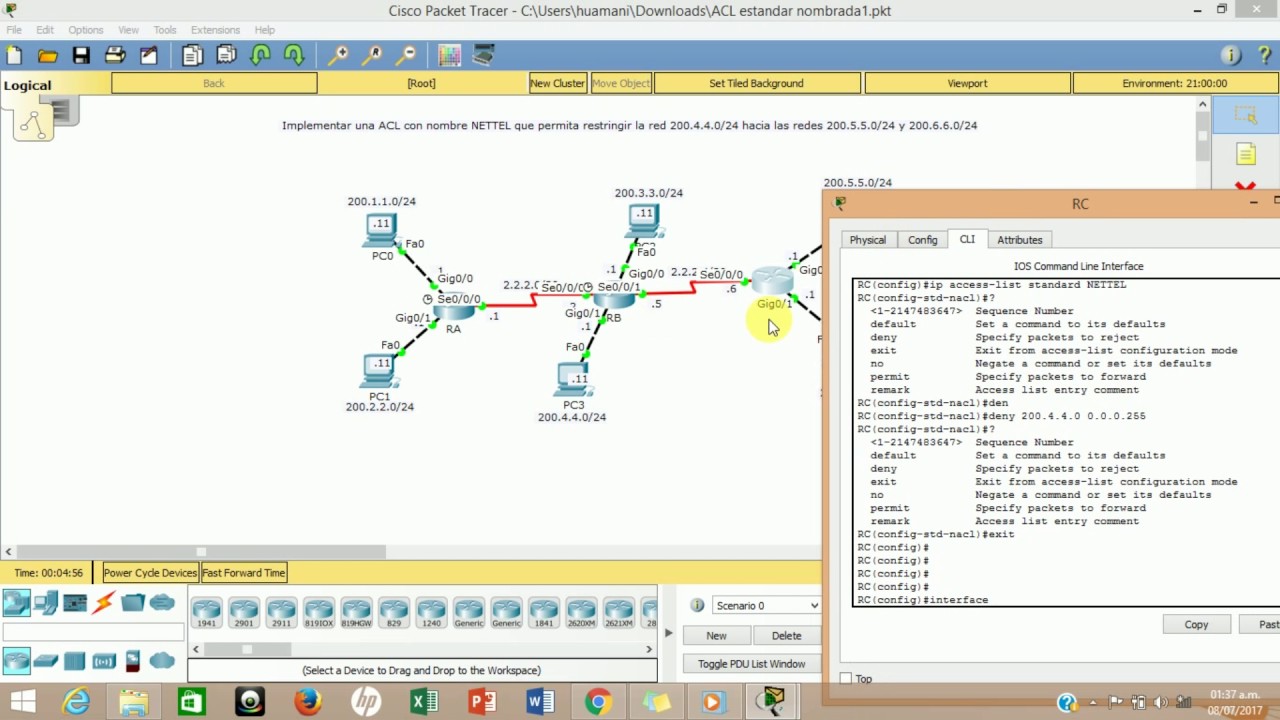Image resolution: width=1280 pixels, height=720 pixels.
Task: Select the Network Devices category icon
Action: click(17, 603)
